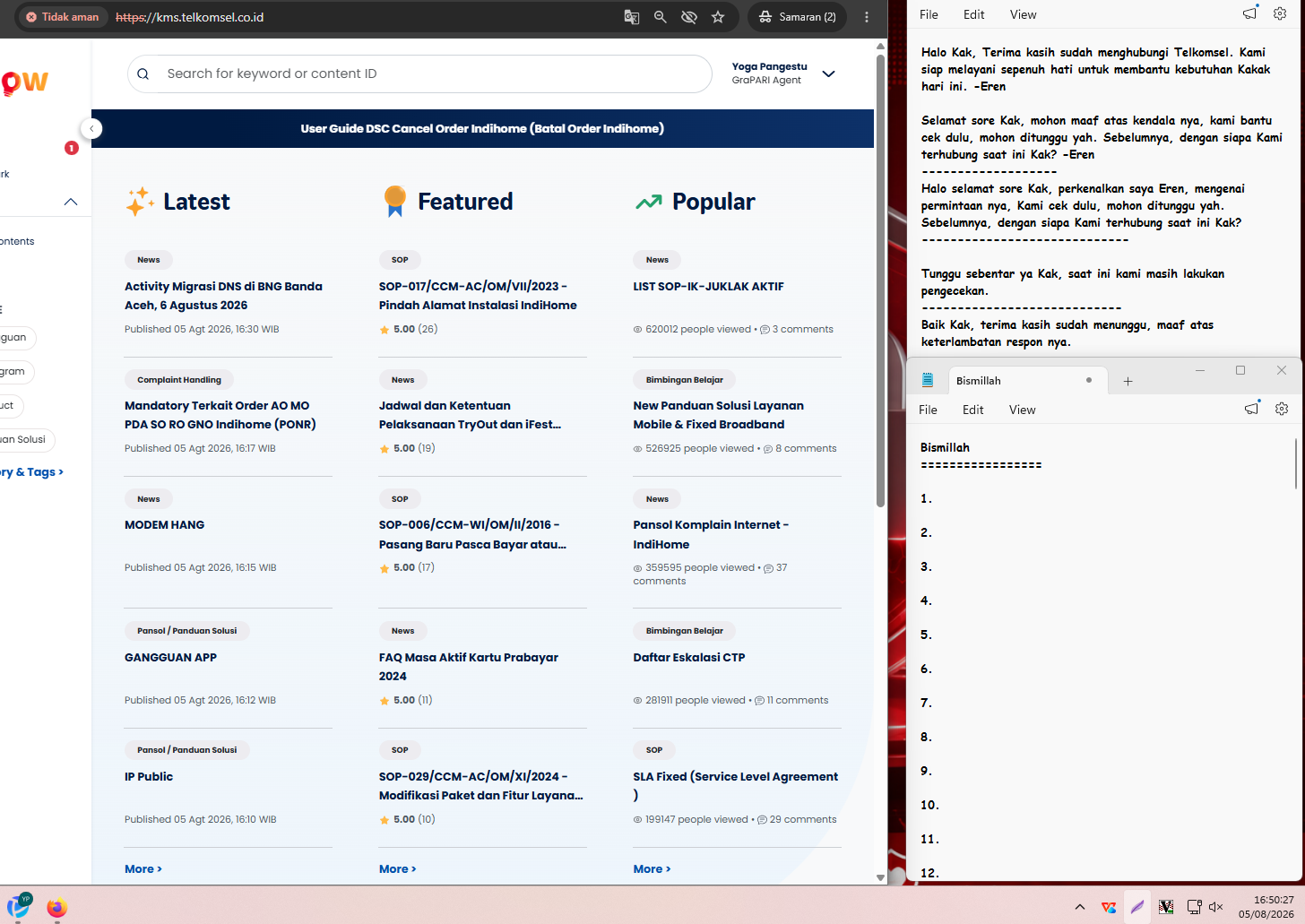Open New Panduan Solusi Layanan Mobile & Fixed Broadband
The image size is (1305, 924).
pos(719,415)
